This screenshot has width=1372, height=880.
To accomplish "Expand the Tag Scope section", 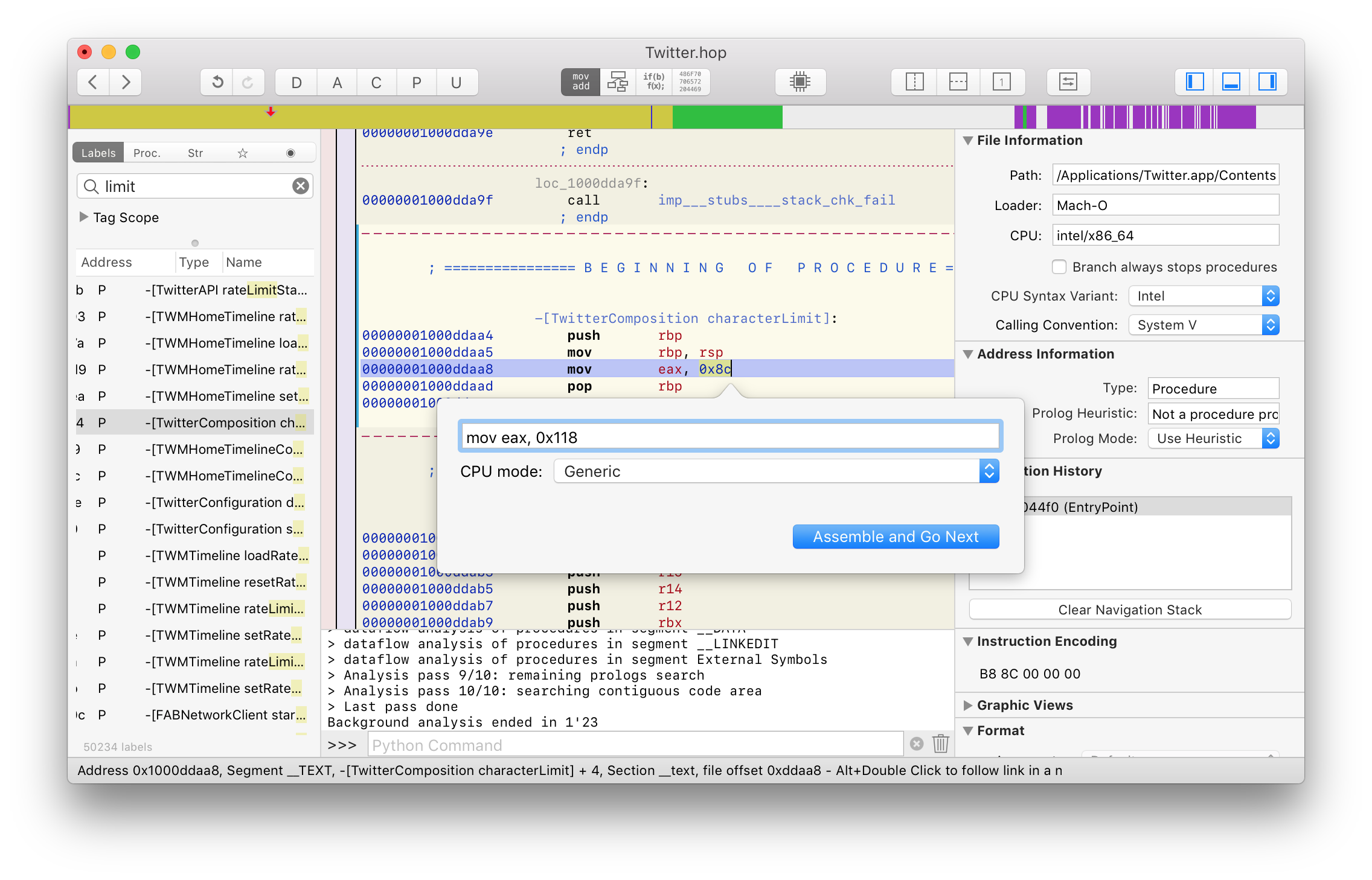I will click(x=84, y=217).
